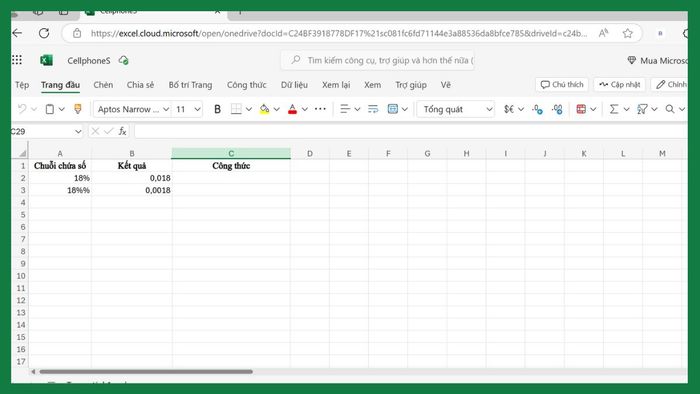Switch to Bố trí Trang tab

(x=190, y=85)
